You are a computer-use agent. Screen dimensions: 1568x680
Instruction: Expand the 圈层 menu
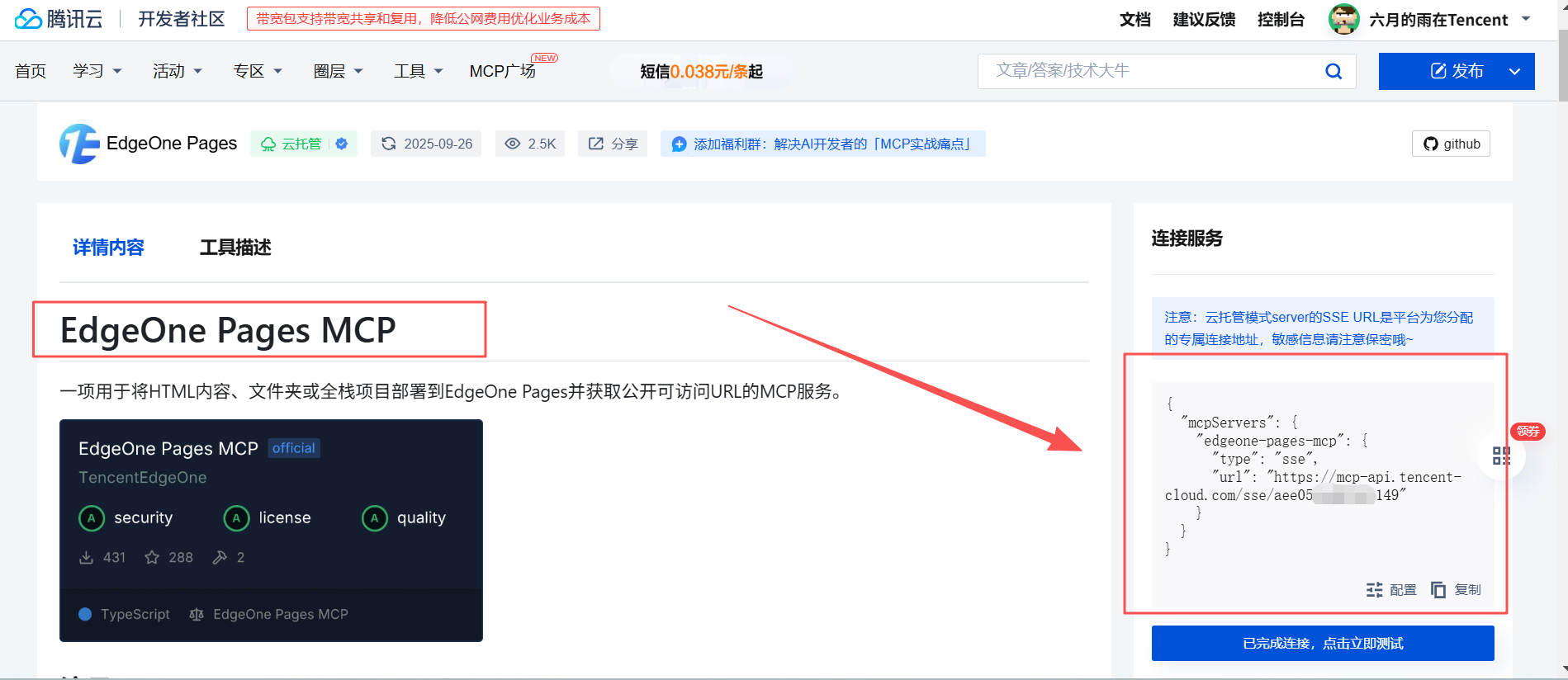(339, 71)
